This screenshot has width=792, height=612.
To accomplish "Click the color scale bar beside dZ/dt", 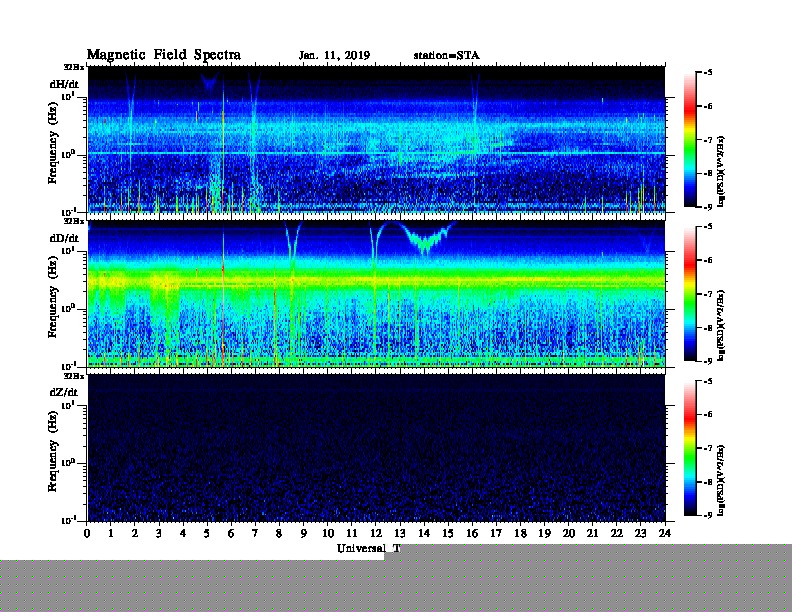I will [690, 448].
